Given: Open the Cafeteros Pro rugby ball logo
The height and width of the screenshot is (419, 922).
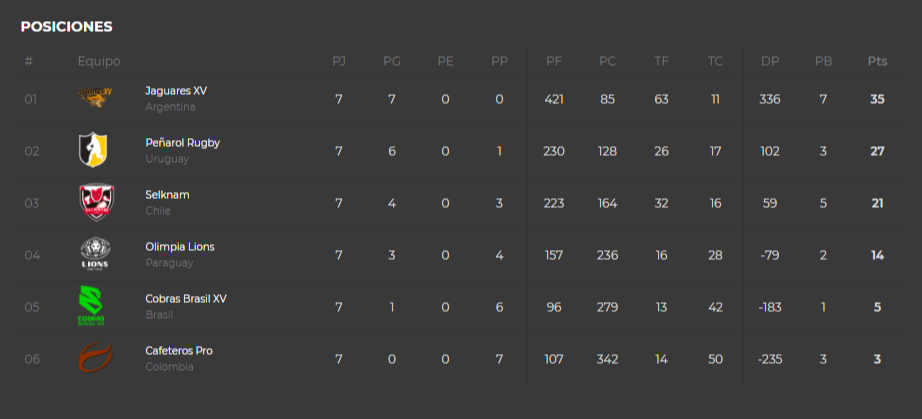Looking at the screenshot, I should coord(95,357).
